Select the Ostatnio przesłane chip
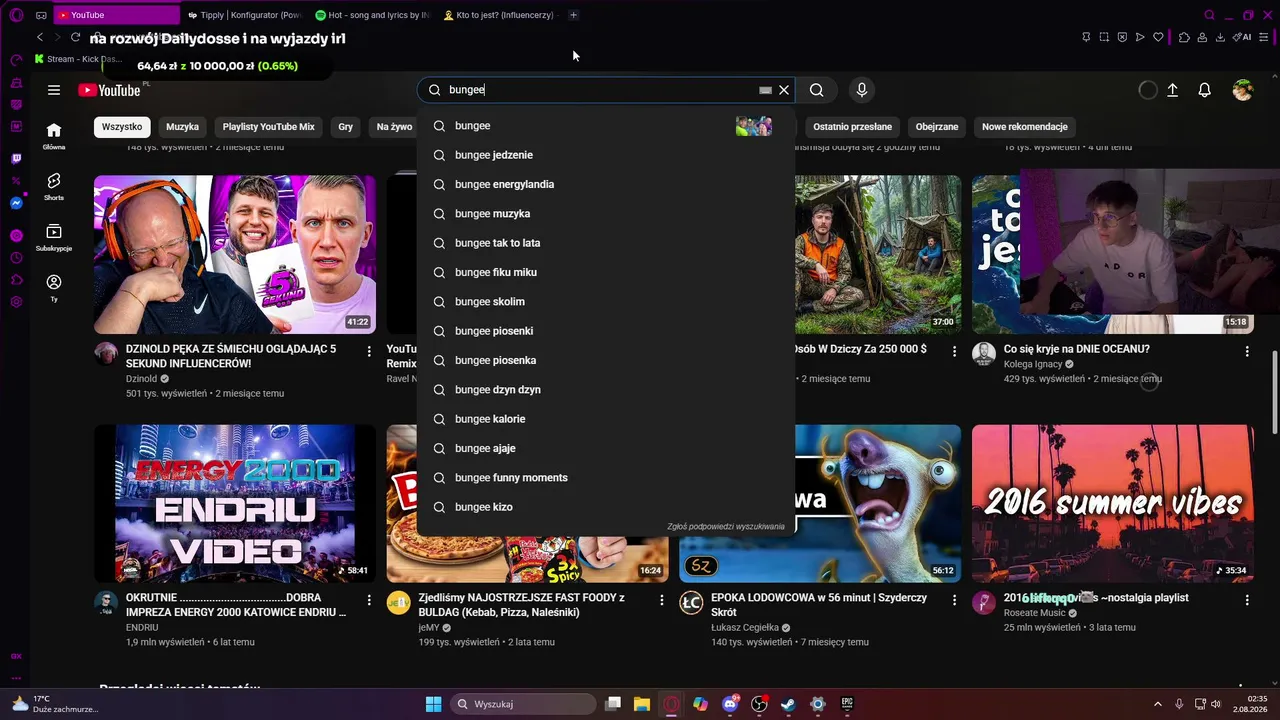This screenshot has height=720, width=1280. 852,127
